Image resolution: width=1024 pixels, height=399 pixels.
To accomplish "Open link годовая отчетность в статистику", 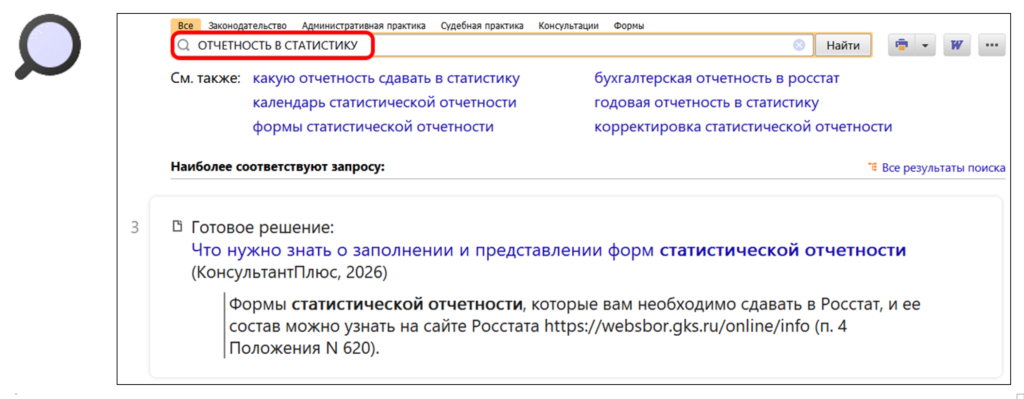I will point(707,103).
